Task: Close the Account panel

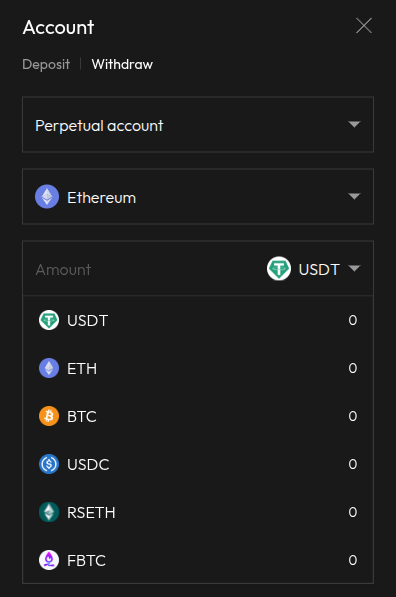Action: point(364,26)
